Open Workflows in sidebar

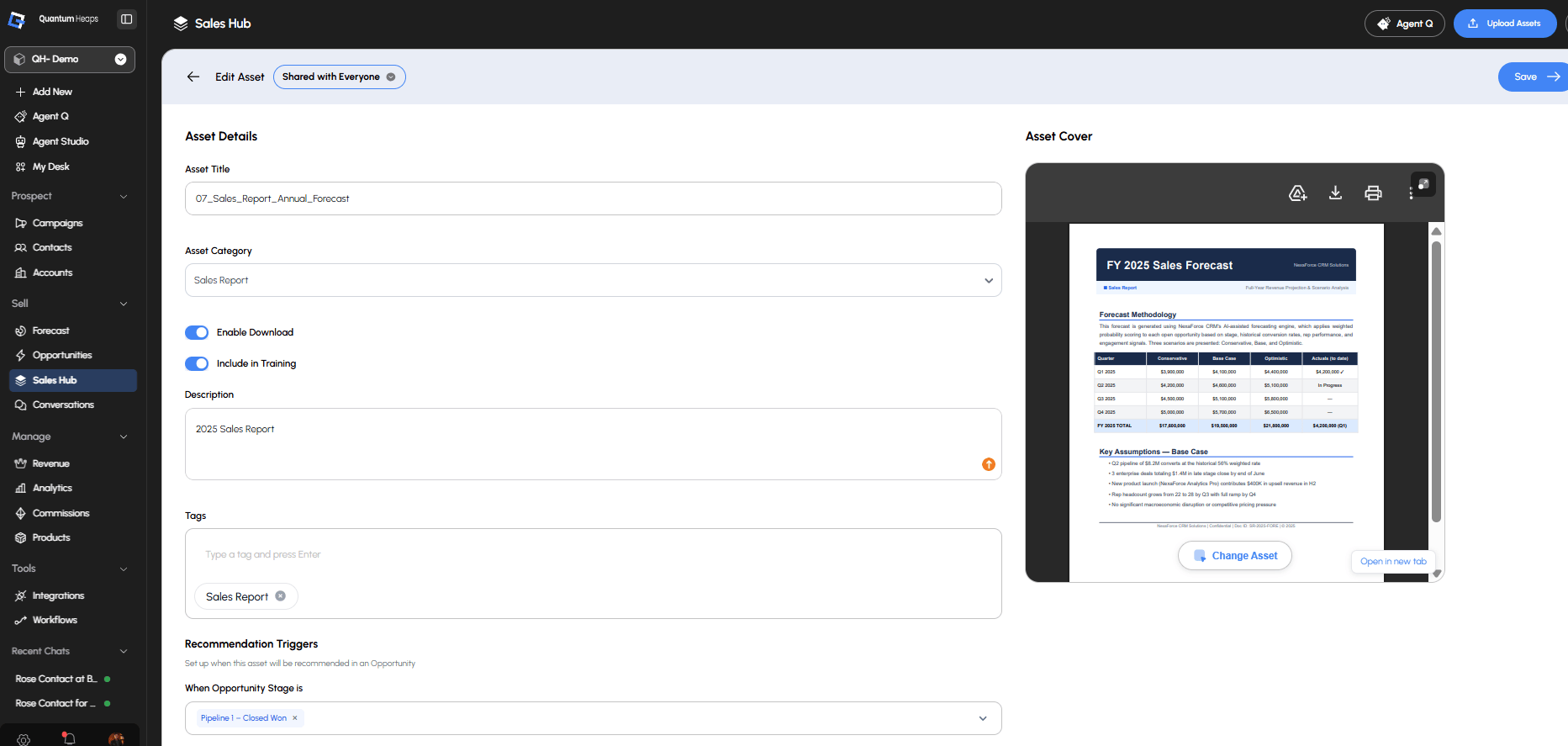tap(55, 620)
